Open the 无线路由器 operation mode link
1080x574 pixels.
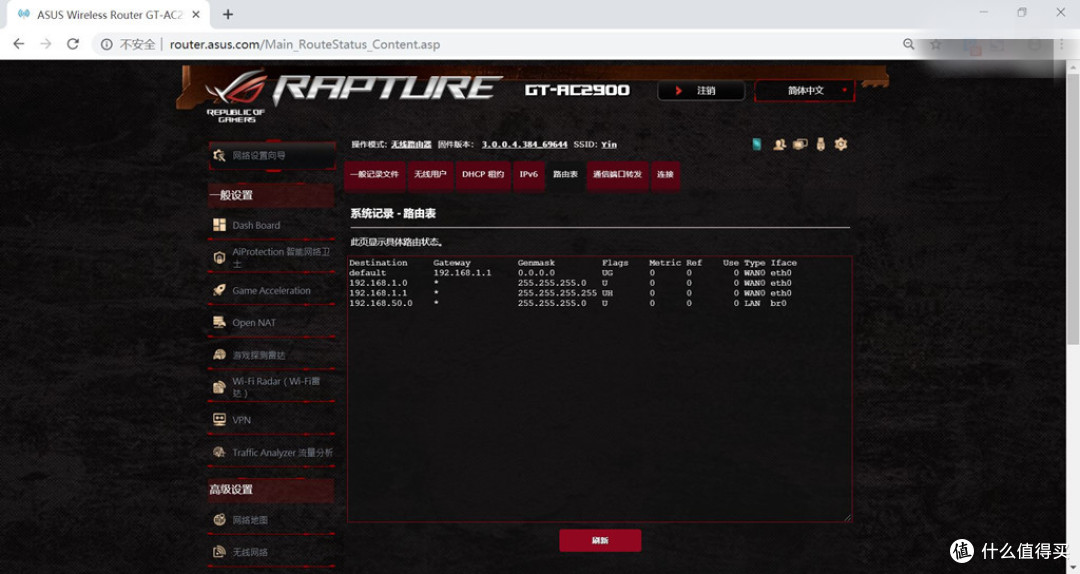(411, 144)
